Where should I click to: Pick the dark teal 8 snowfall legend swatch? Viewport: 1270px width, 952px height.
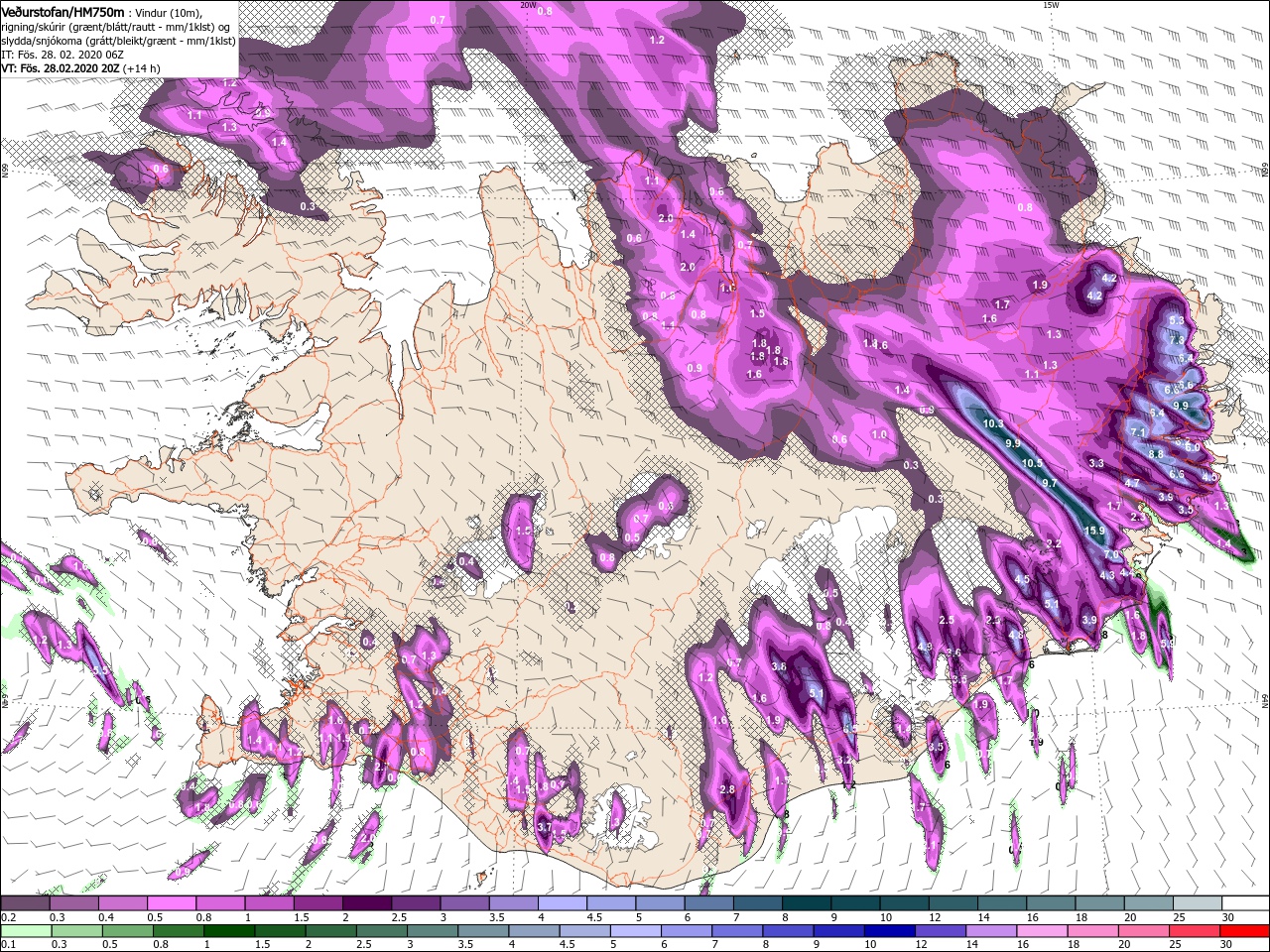[x=807, y=903]
